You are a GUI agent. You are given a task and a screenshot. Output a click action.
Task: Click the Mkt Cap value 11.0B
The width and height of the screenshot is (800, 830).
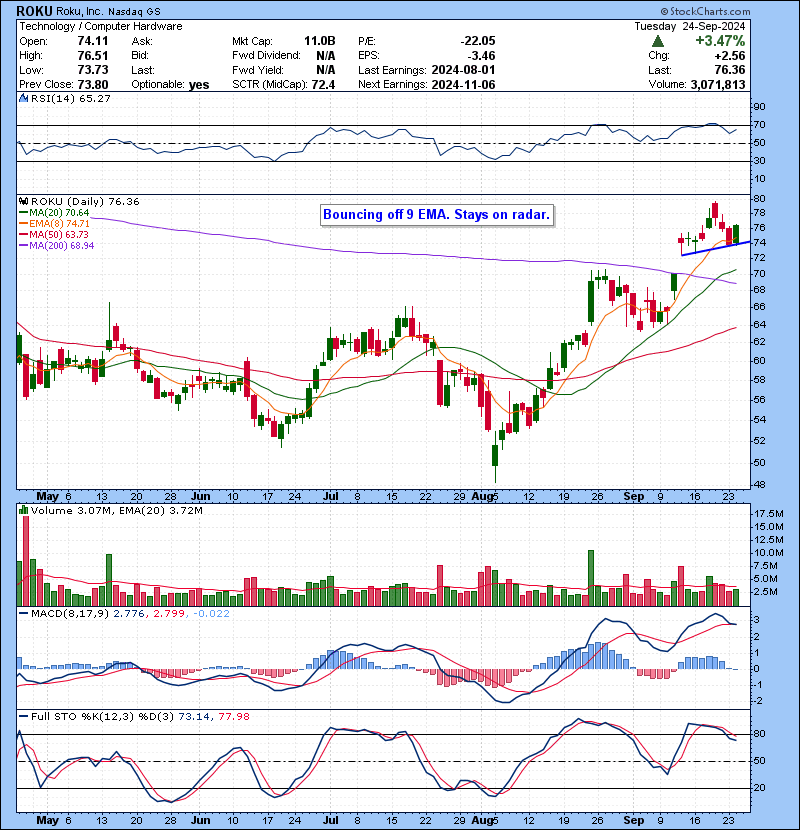pos(320,41)
